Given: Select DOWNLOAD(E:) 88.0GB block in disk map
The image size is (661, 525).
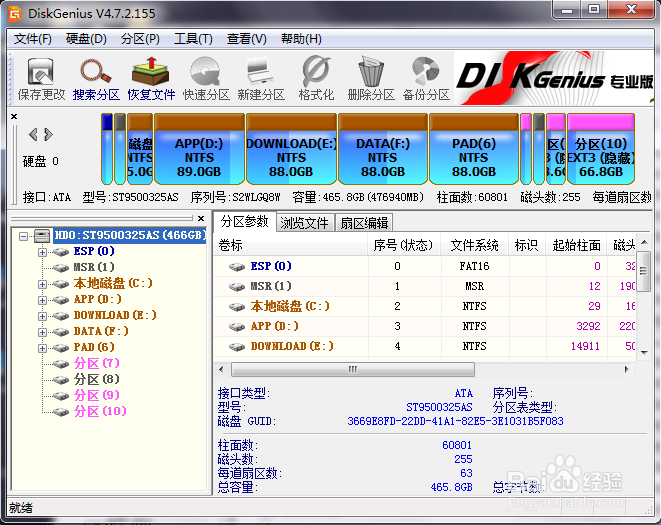Looking at the screenshot, I should click(291, 149).
